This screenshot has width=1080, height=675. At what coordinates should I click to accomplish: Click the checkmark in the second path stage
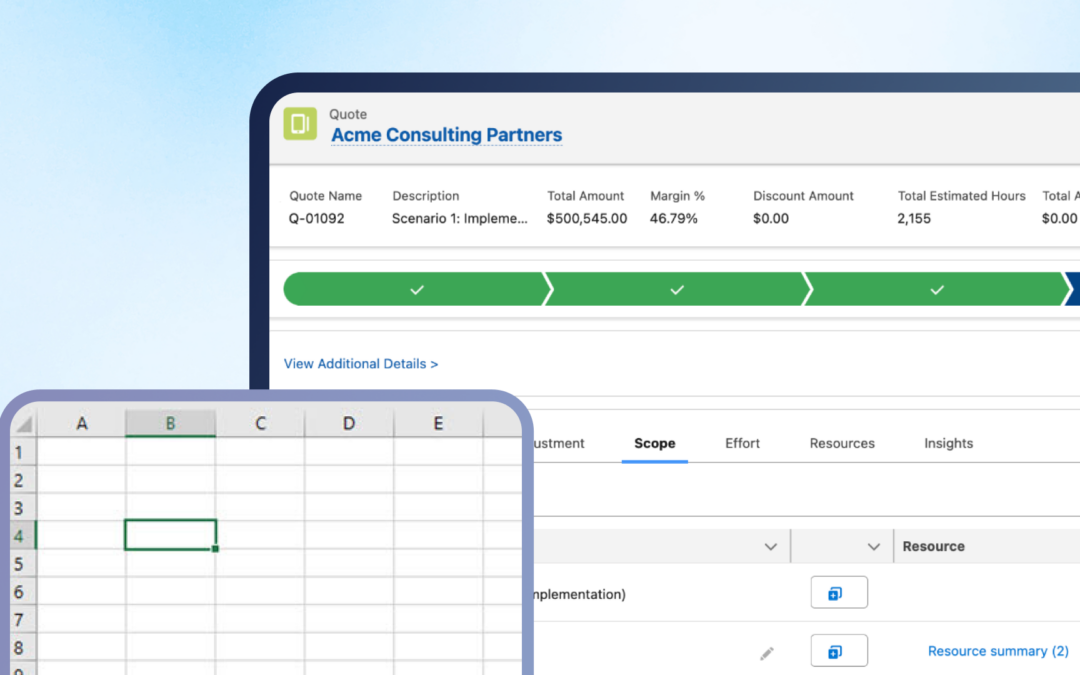[x=677, y=289]
